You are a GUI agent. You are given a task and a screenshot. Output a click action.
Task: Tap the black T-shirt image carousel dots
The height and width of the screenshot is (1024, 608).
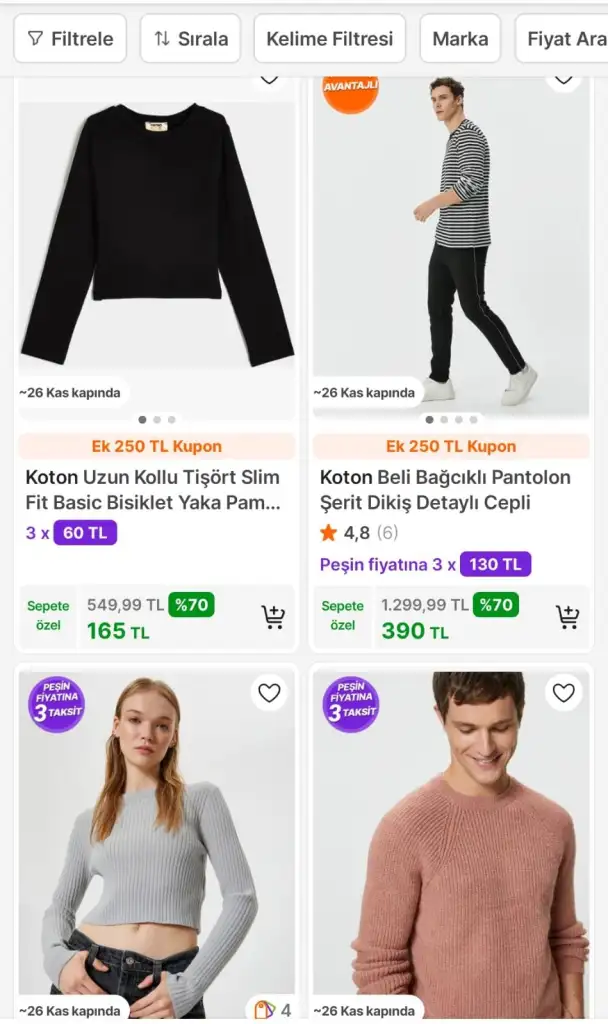[157, 420]
